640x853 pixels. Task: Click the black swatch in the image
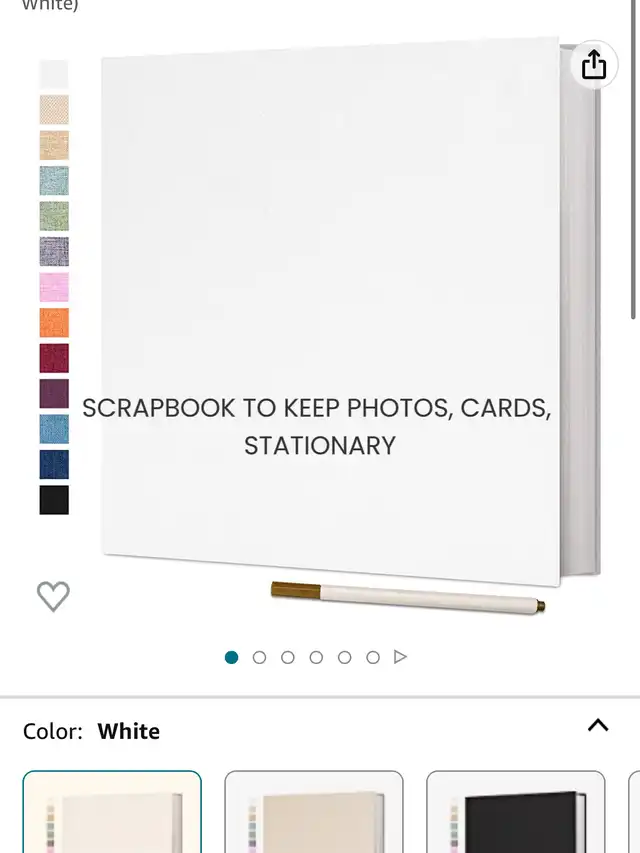(x=54, y=500)
